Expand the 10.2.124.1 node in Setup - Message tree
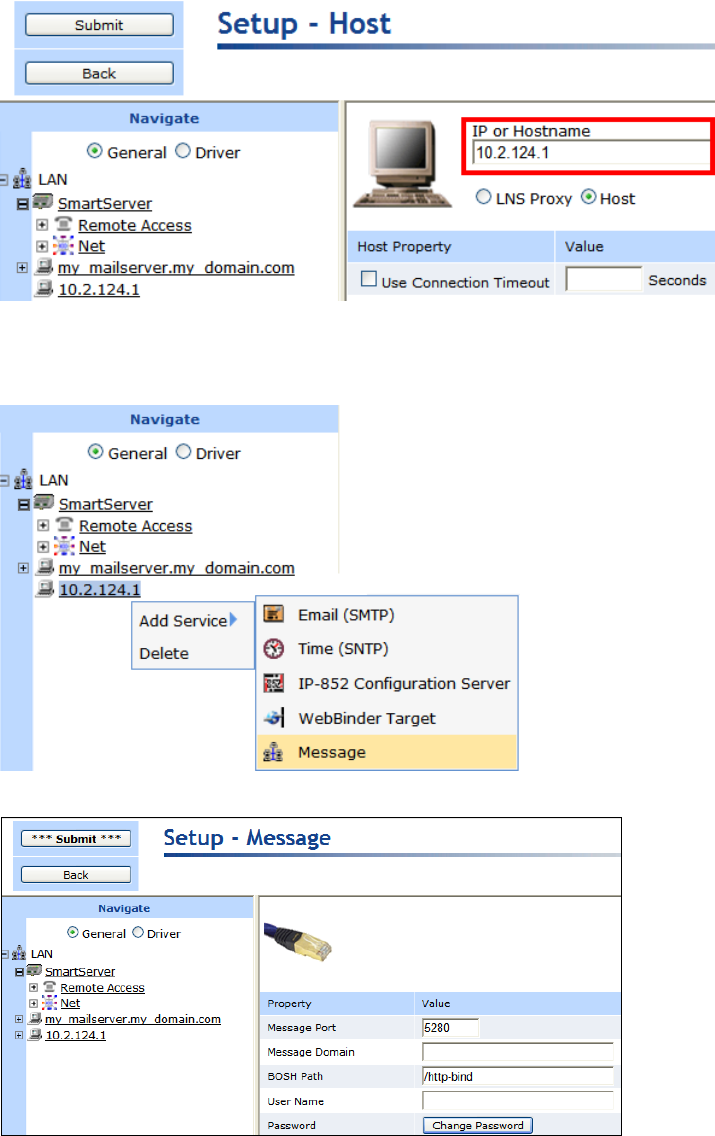 tap(20, 1035)
